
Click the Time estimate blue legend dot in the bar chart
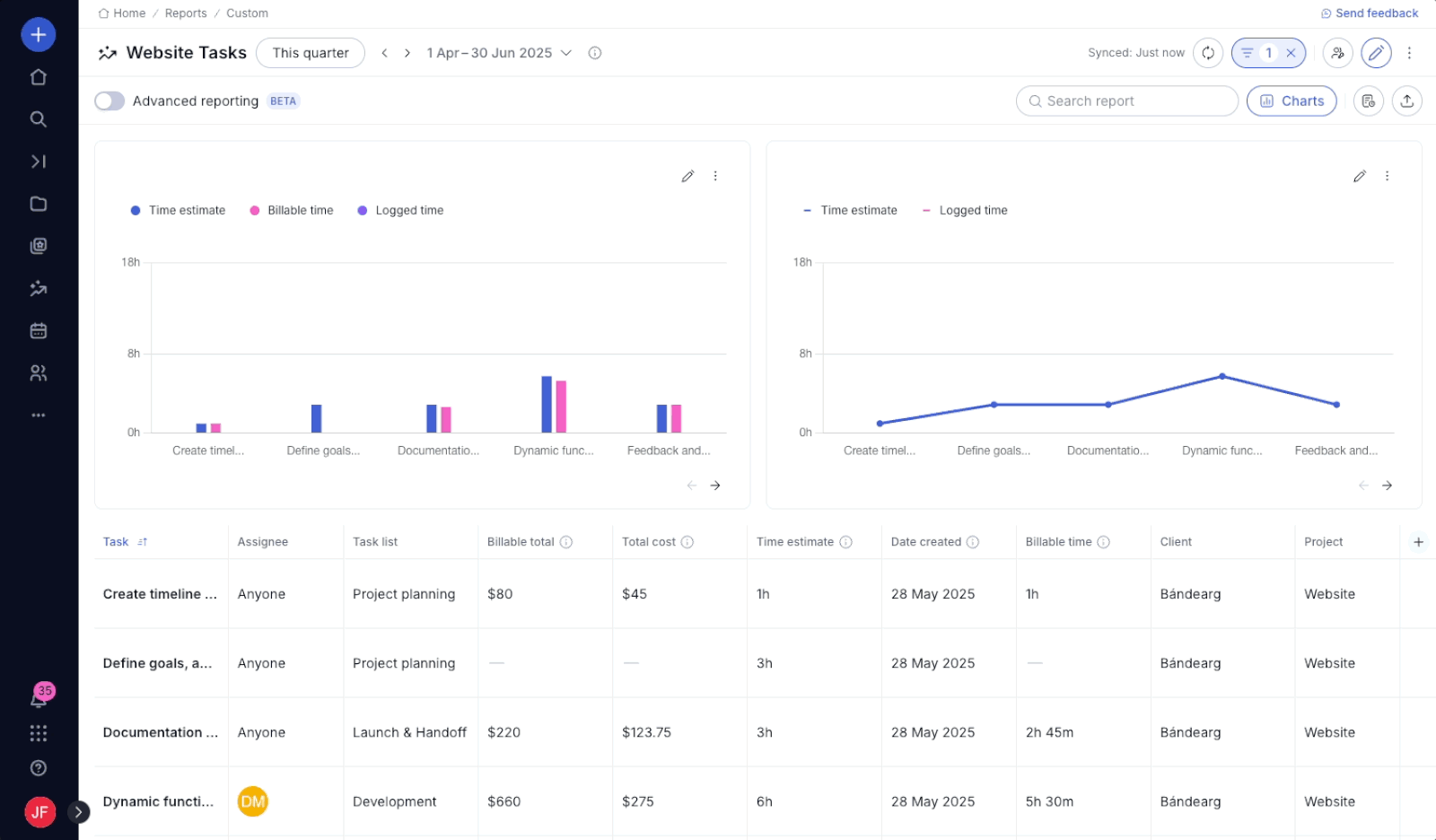136,211
